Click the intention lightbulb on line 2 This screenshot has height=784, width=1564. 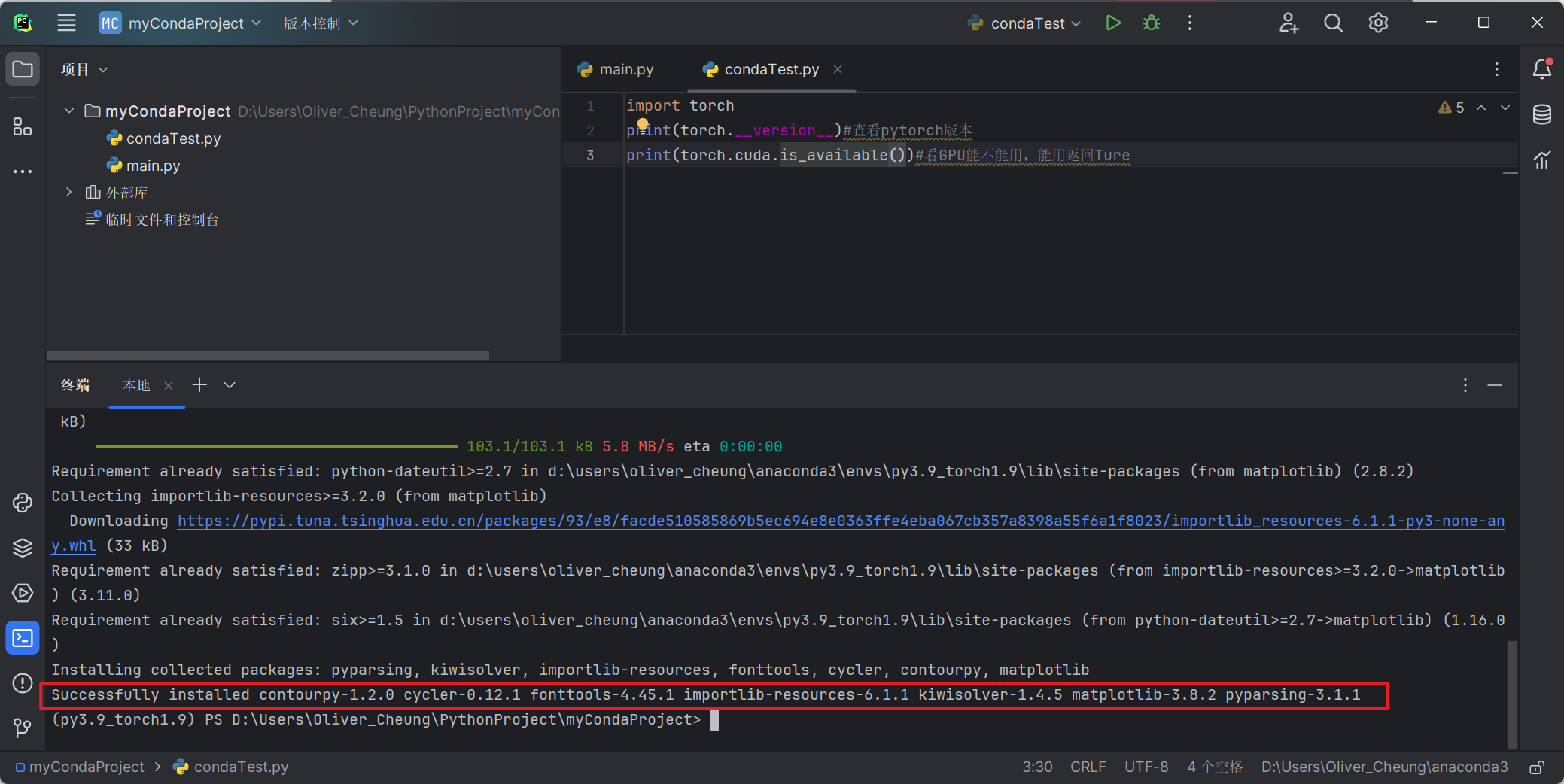tap(642, 124)
